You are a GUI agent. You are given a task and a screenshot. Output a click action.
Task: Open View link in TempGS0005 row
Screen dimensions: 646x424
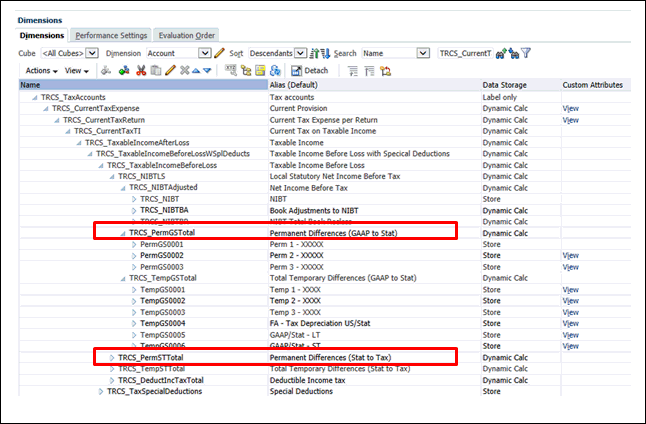click(571, 335)
